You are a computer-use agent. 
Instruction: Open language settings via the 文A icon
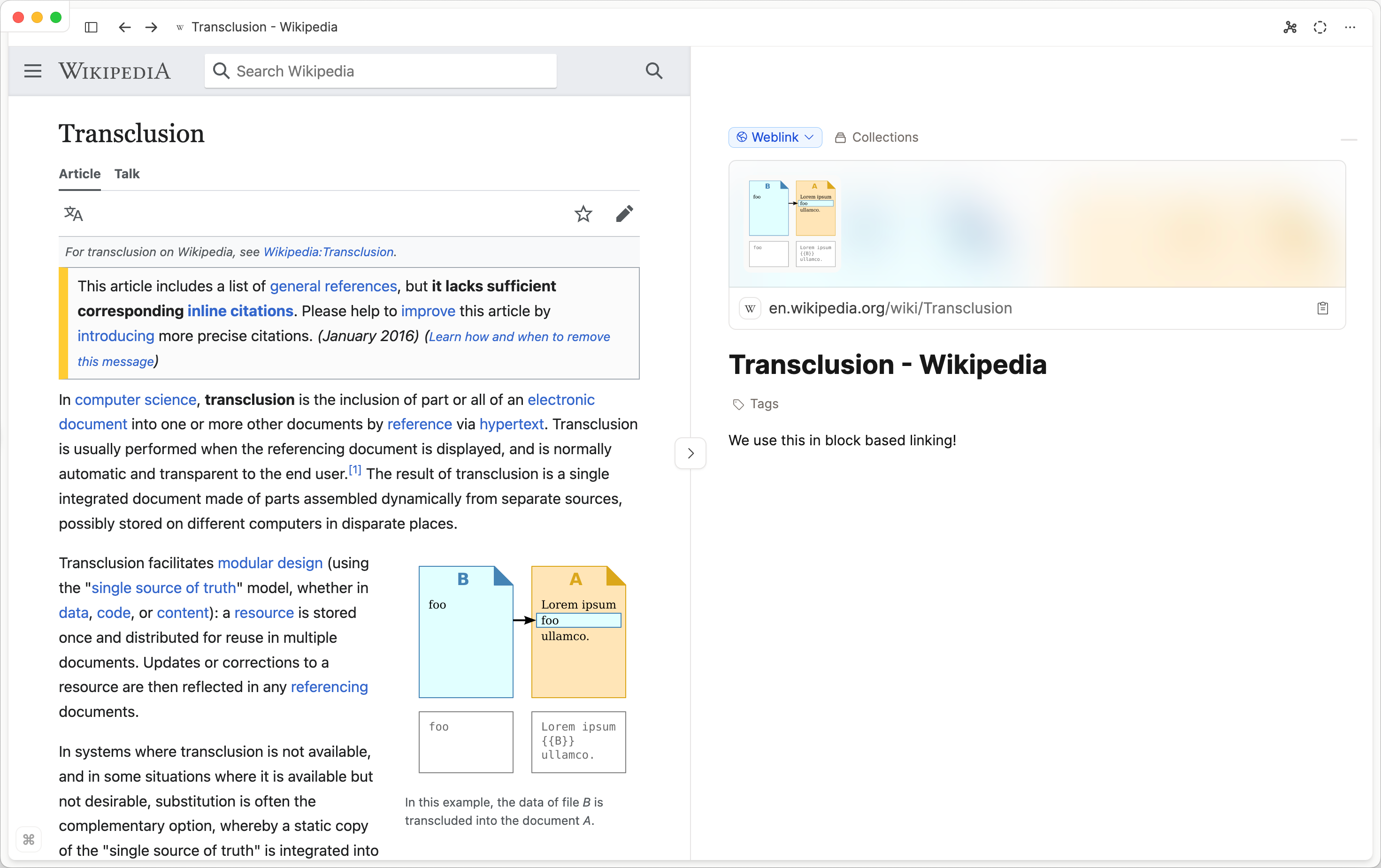tap(73, 214)
